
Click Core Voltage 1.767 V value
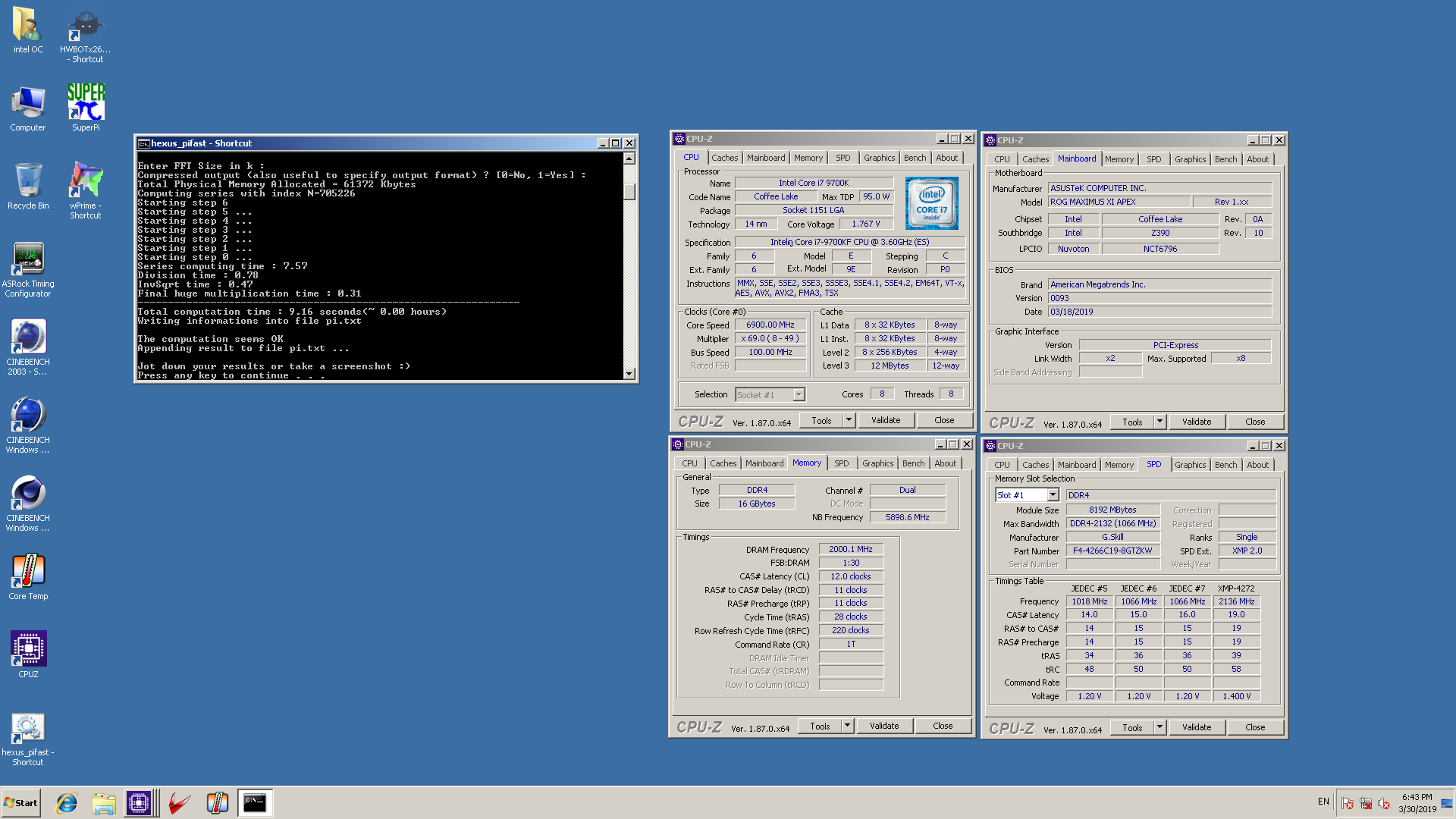coord(865,224)
